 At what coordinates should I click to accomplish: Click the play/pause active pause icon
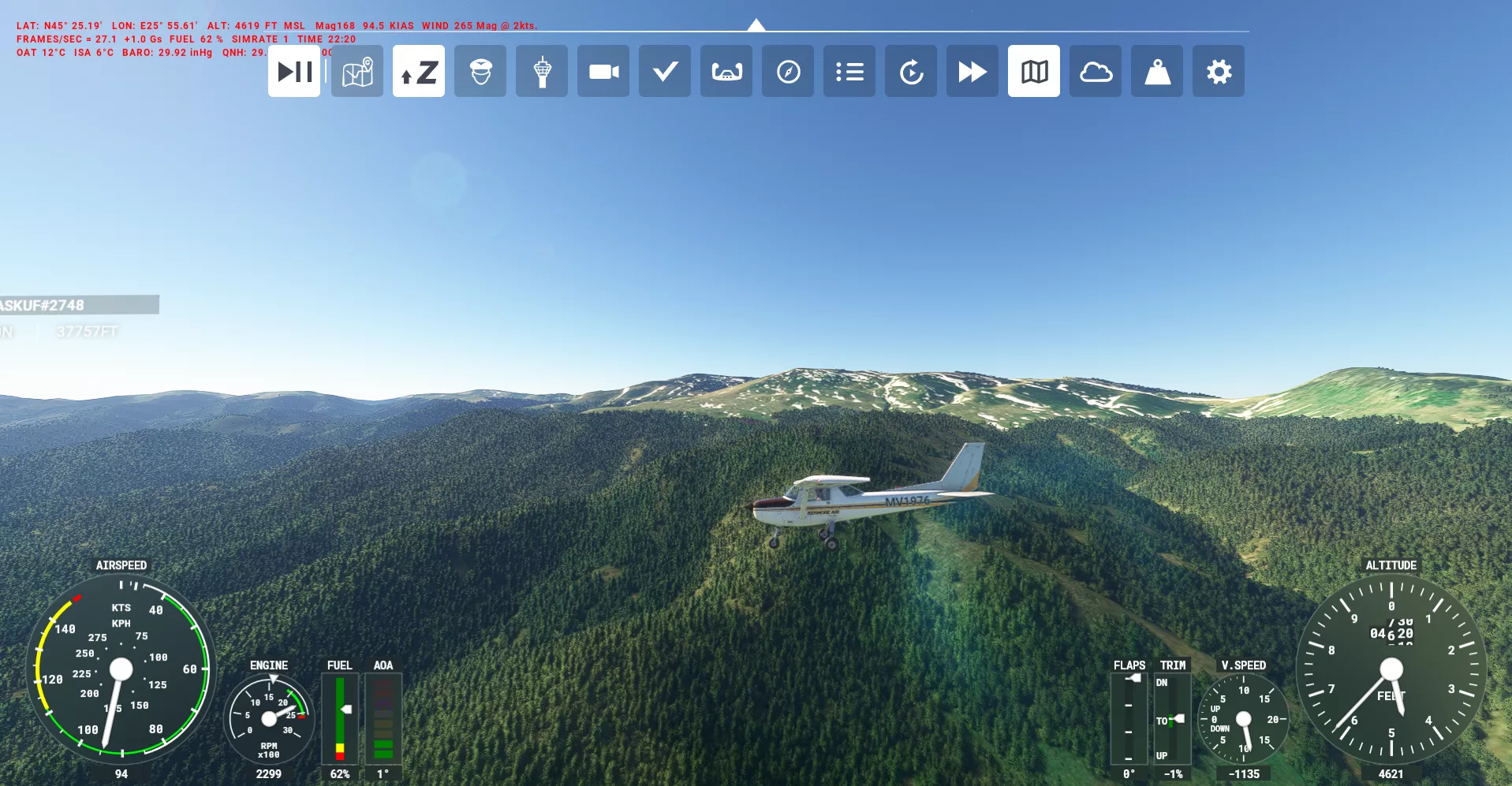click(x=294, y=72)
